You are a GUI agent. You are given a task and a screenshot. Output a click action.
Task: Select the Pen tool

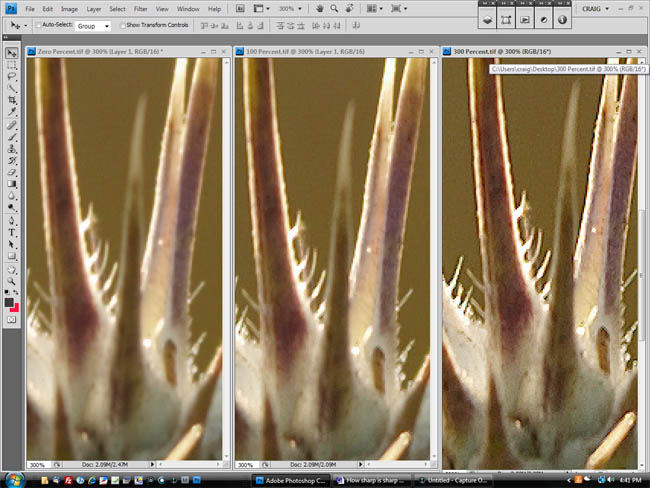point(12,221)
